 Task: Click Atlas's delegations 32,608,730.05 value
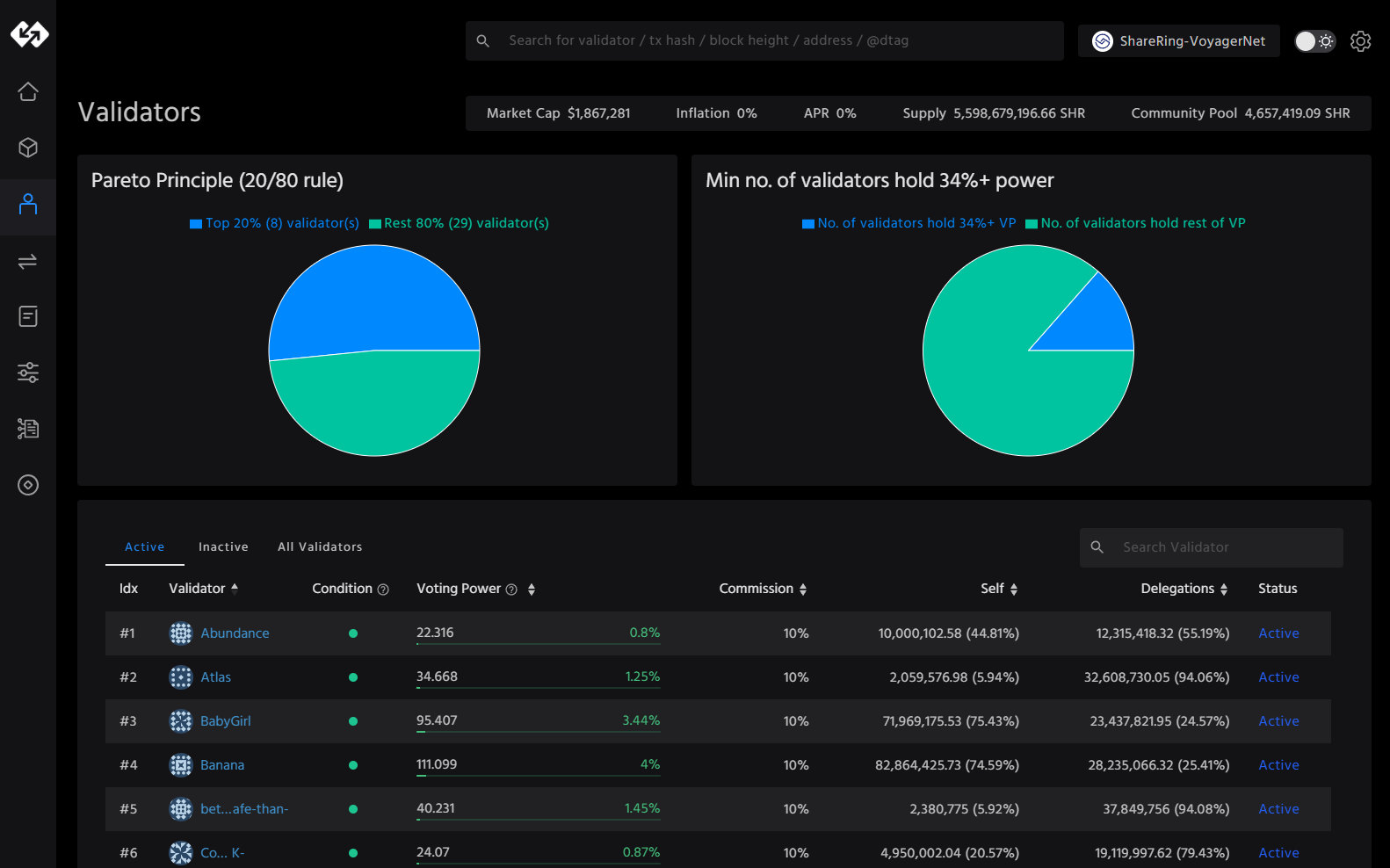pyautogui.click(x=1157, y=677)
